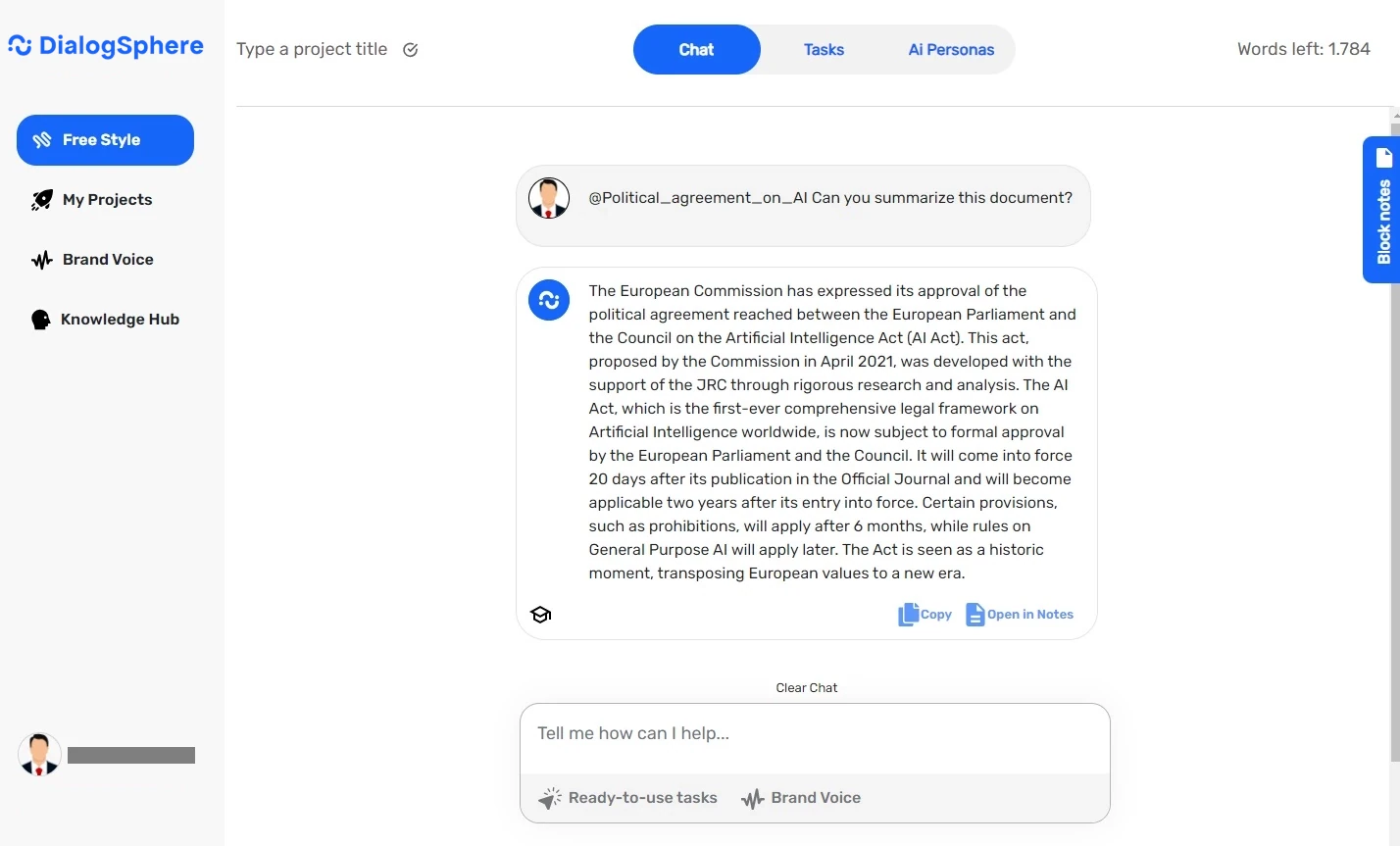Click the DialogSphere logo icon
The image size is (1400, 846).
[20, 46]
